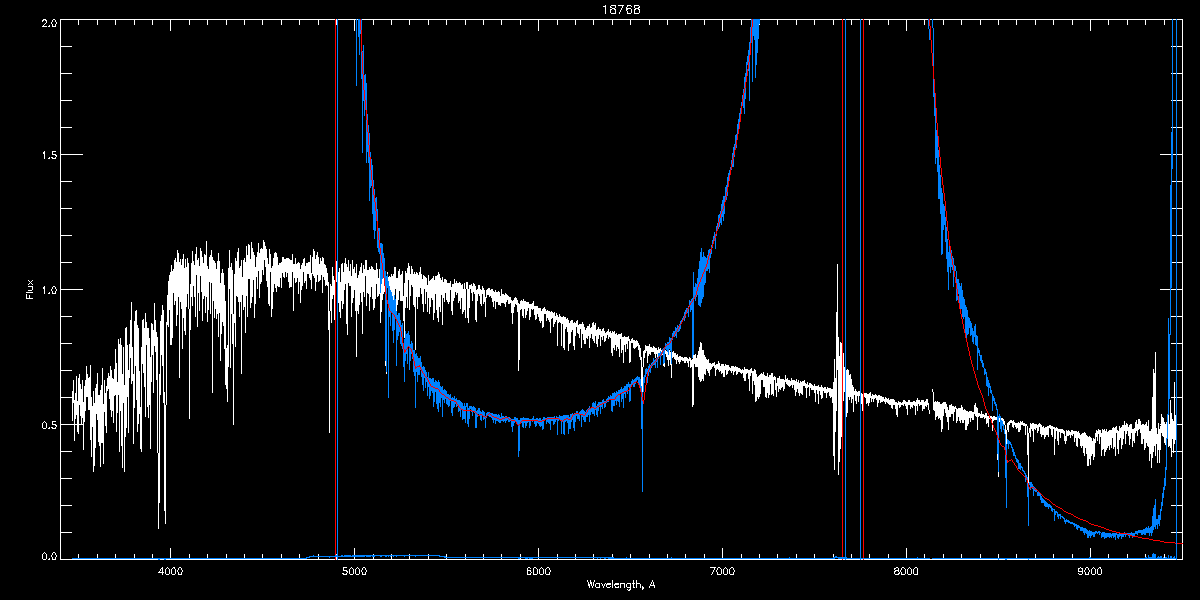Click the 0.0 flux tick label
Viewport: 1200px width, 600px height.
coord(48,555)
